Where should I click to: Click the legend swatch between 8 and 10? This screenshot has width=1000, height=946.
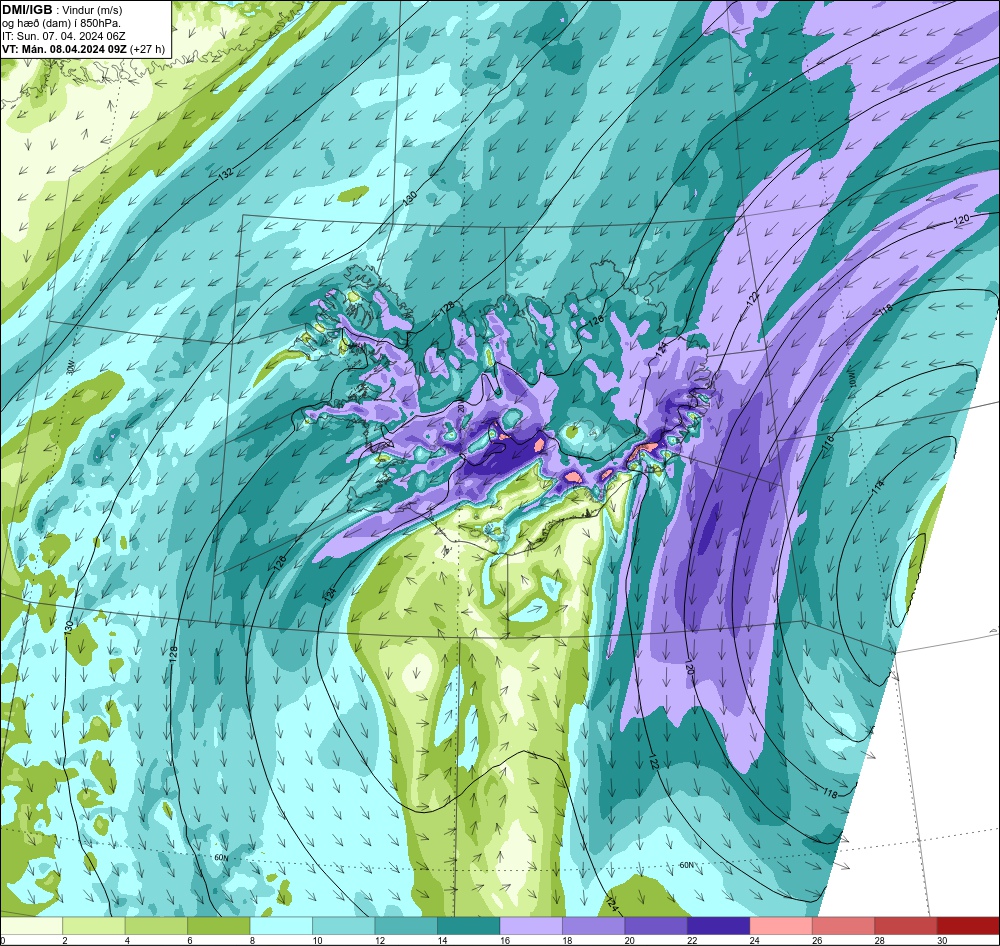[282, 926]
